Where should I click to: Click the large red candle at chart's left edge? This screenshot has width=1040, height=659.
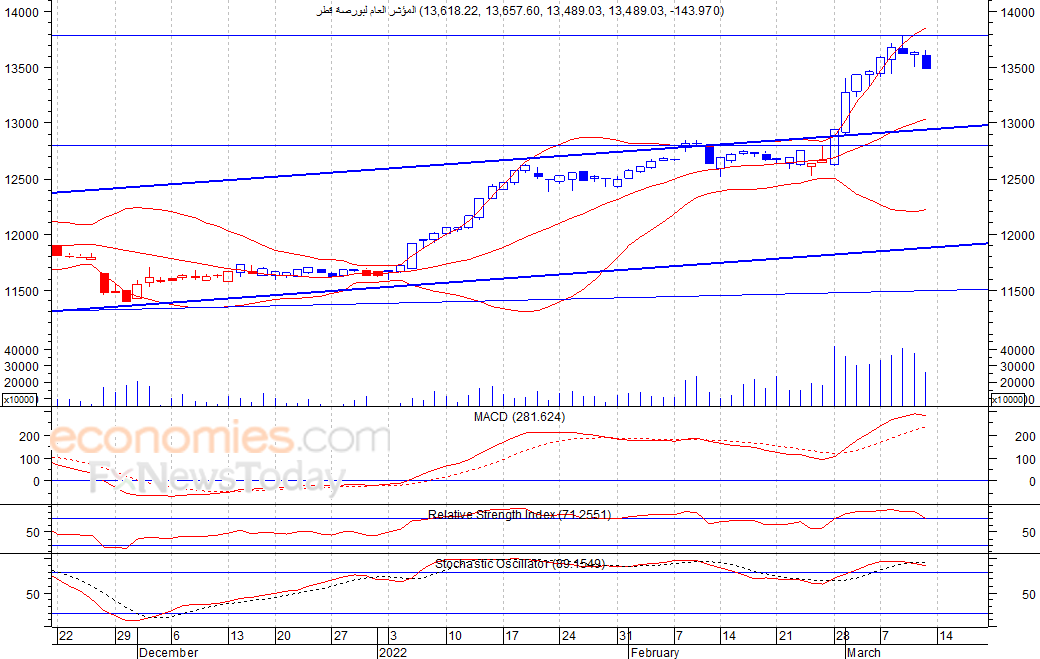click(56, 250)
